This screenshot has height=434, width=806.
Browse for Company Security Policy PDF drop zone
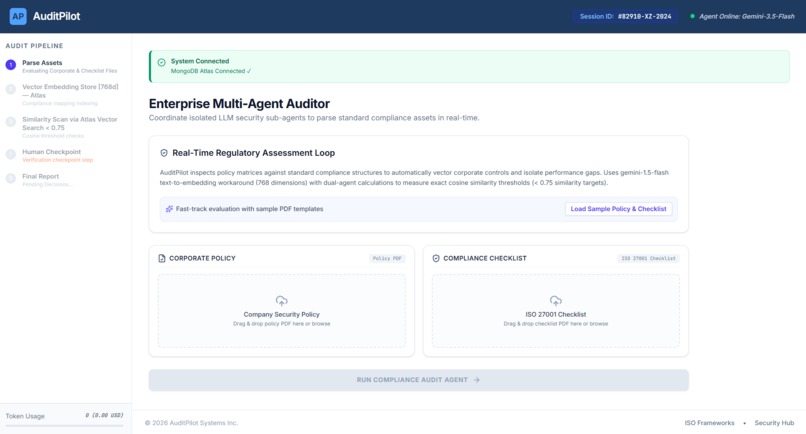point(282,311)
